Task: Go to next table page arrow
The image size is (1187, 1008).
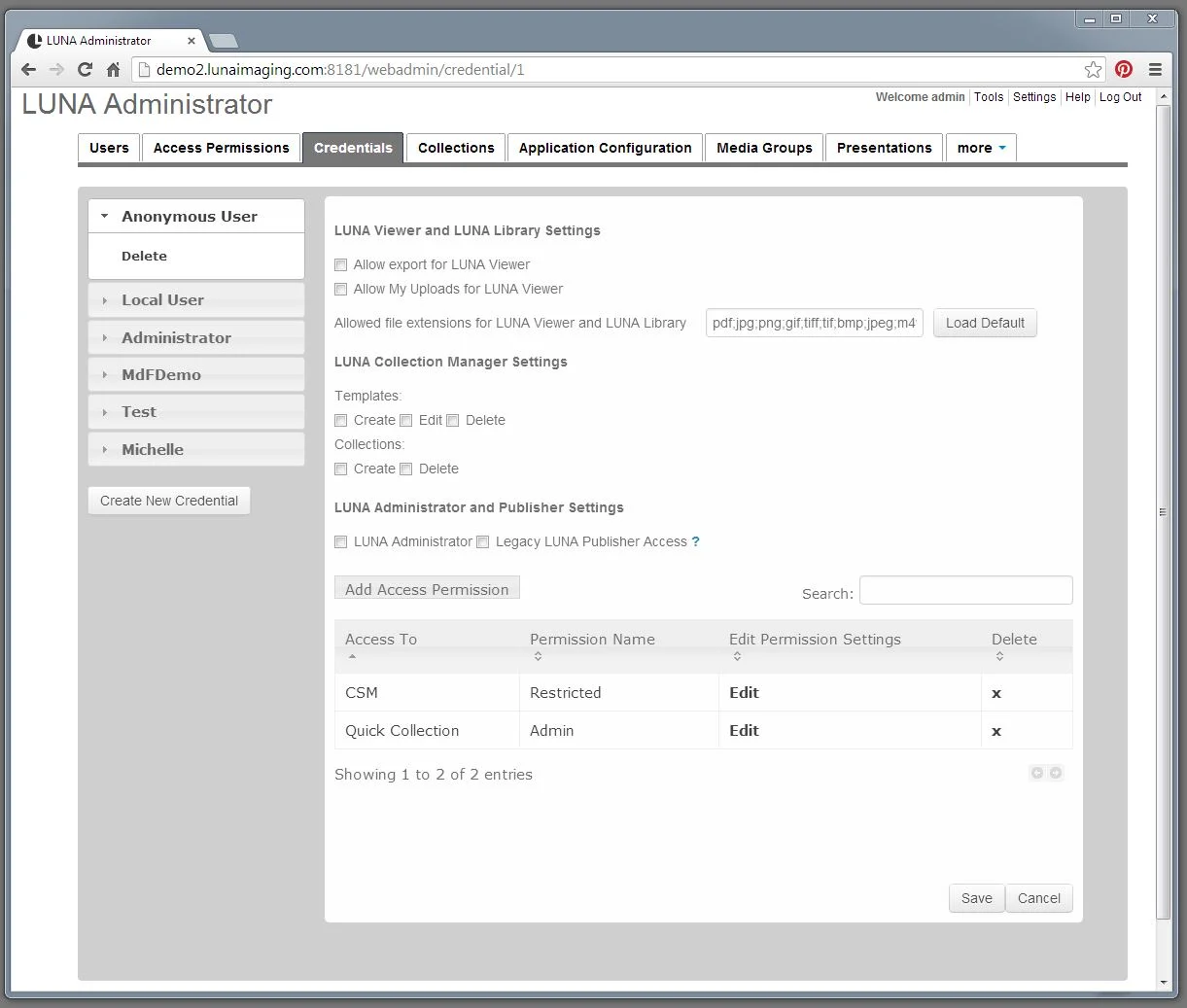Action: coord(1056,773)
